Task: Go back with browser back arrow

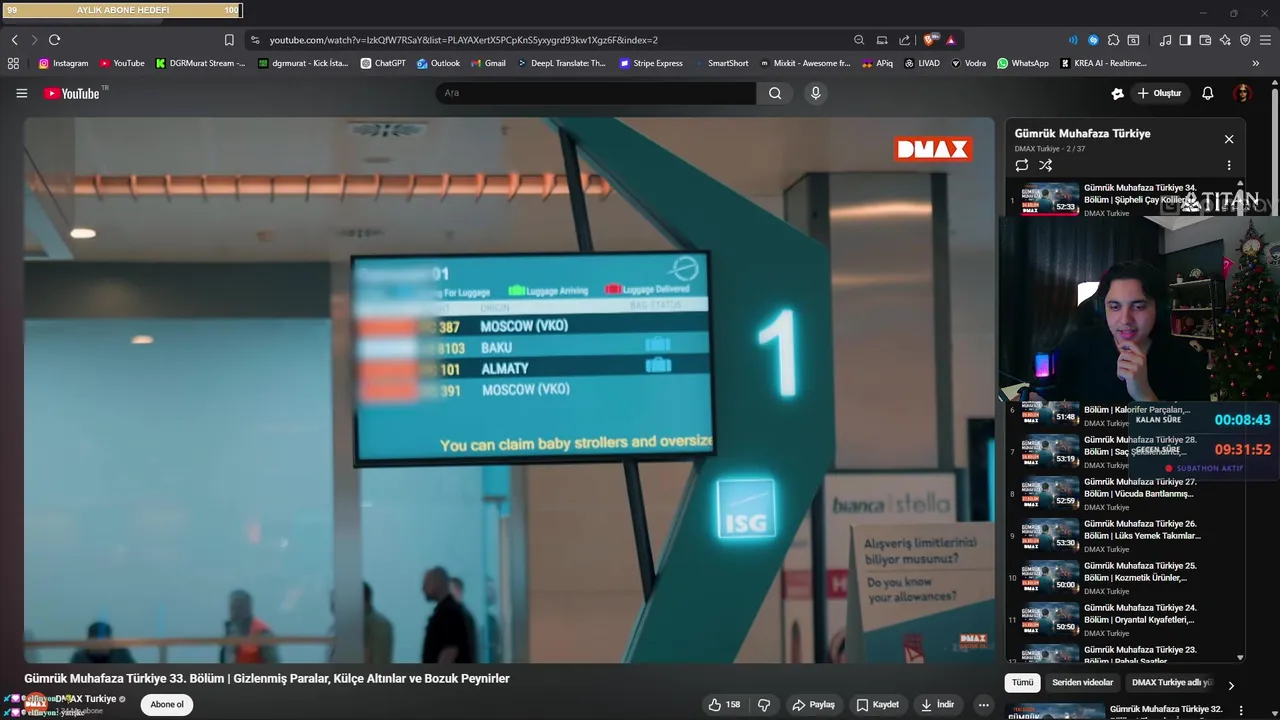Action: 15,40
